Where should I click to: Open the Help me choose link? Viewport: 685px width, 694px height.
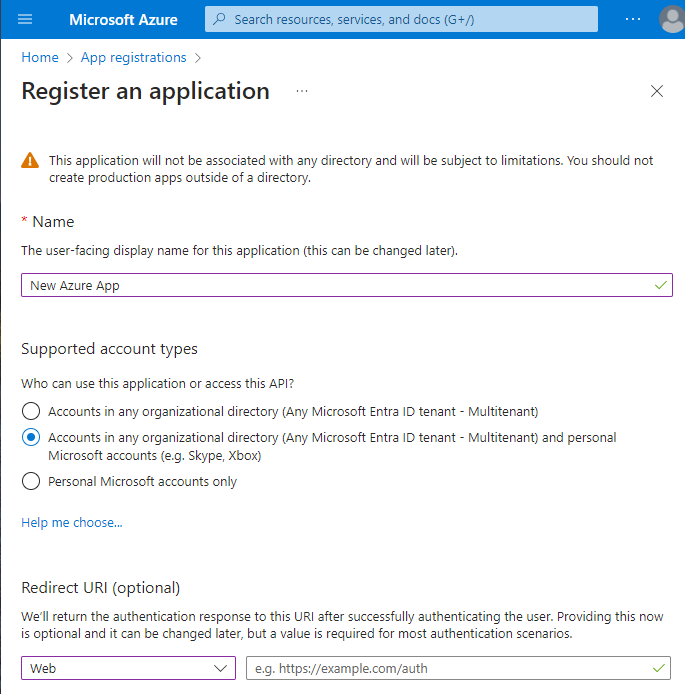point(72,523)
